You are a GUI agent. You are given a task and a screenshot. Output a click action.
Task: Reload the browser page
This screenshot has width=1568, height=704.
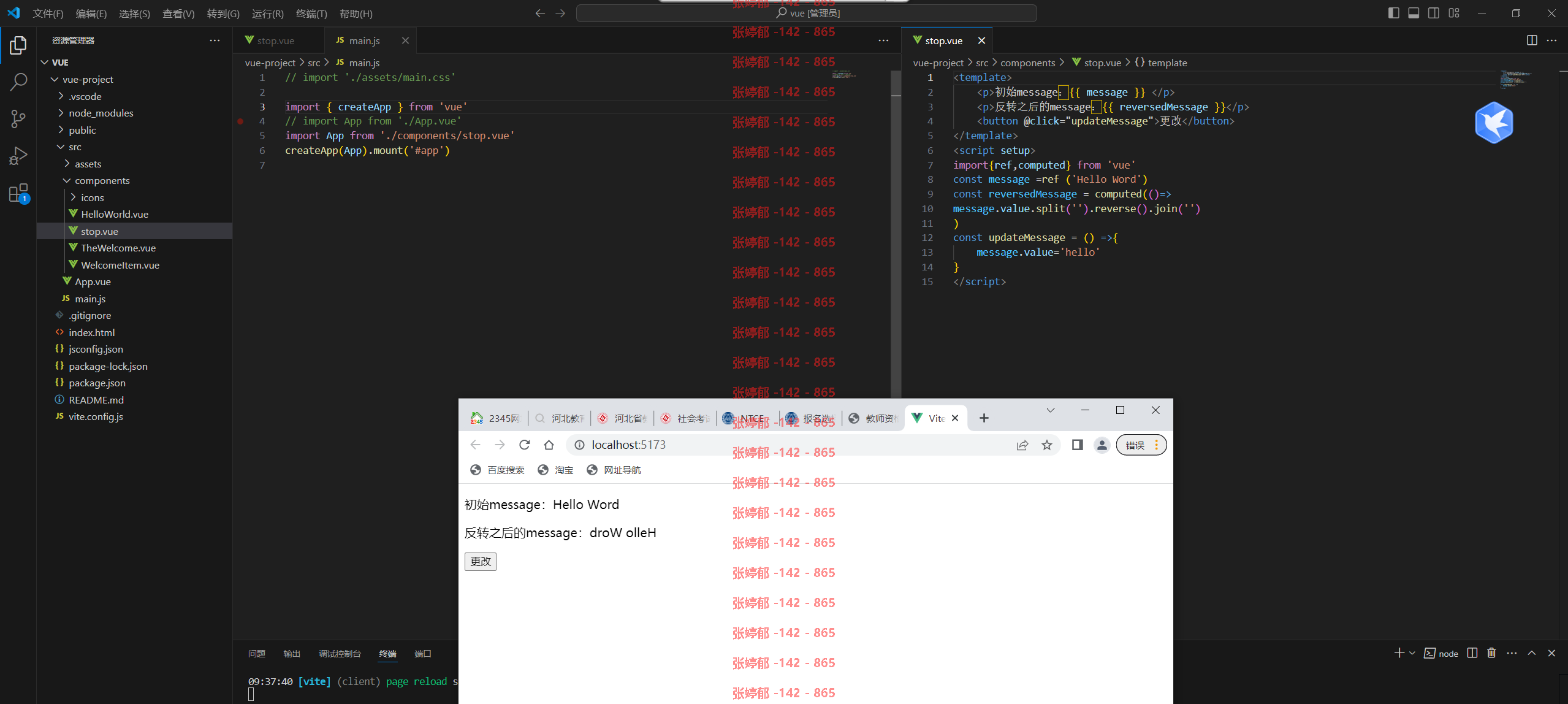point(524,445)
